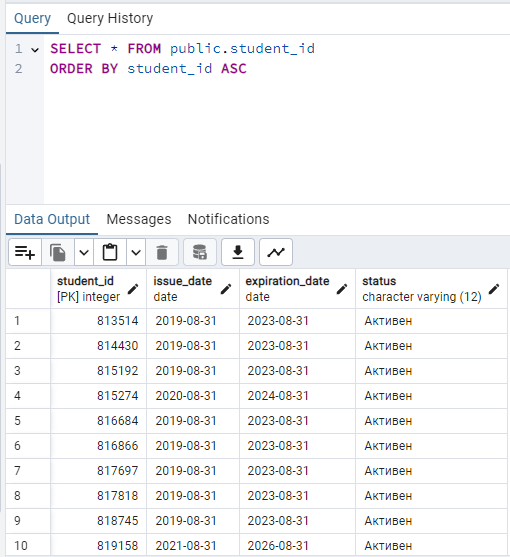Open the Notifications tab
The image size is (510, 557).
[228, 219]
